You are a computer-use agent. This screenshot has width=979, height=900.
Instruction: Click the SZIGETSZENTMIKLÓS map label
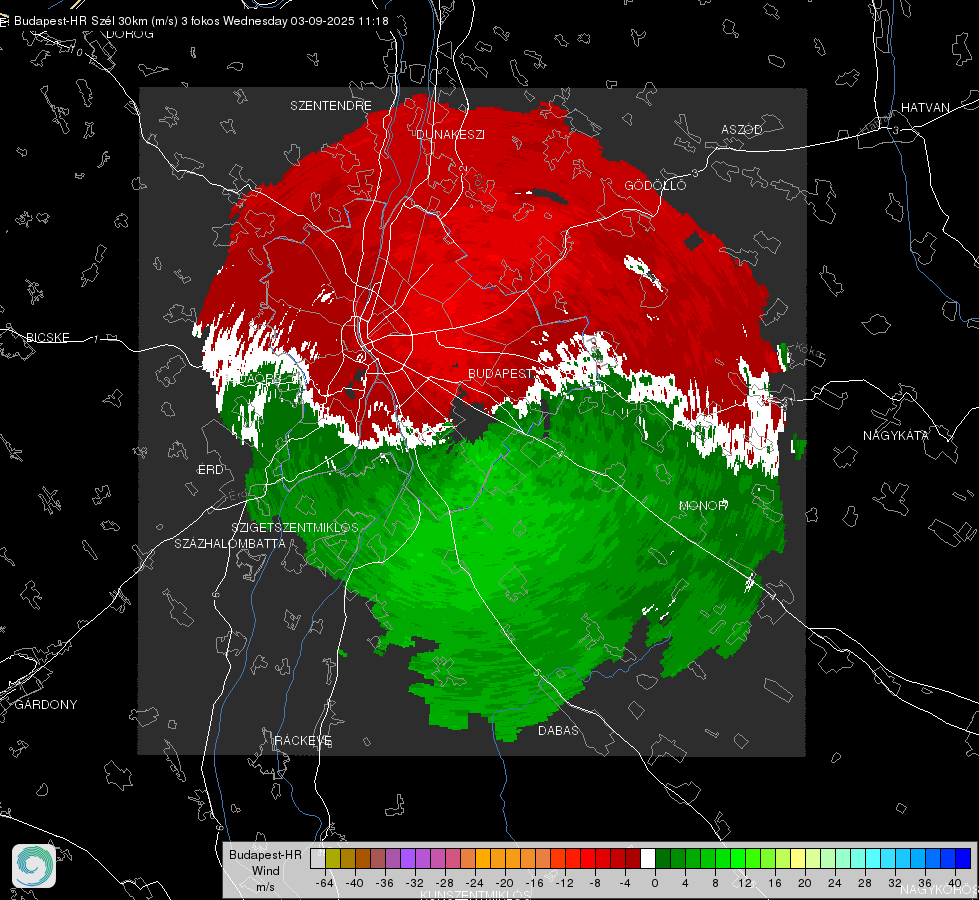coord(295,528)
